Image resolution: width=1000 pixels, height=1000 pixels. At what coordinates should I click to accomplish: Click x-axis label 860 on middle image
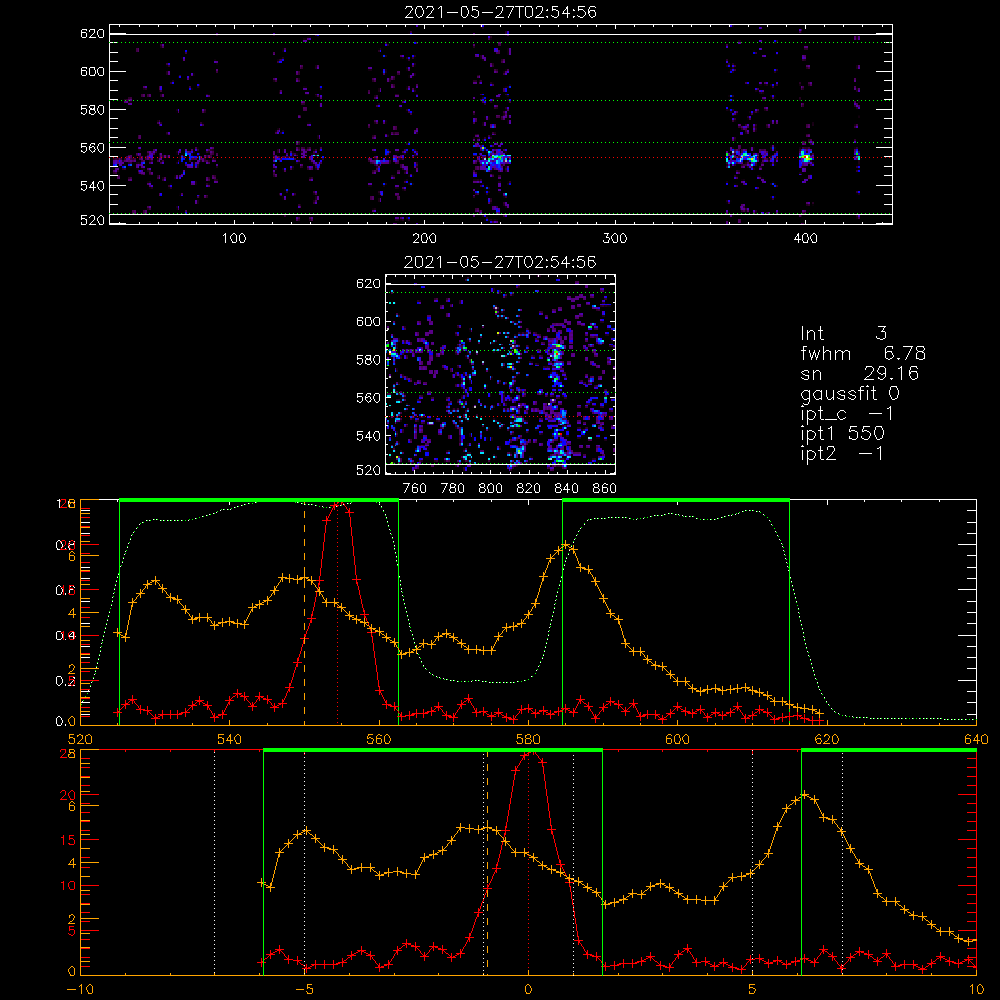[x=605, y=489]
